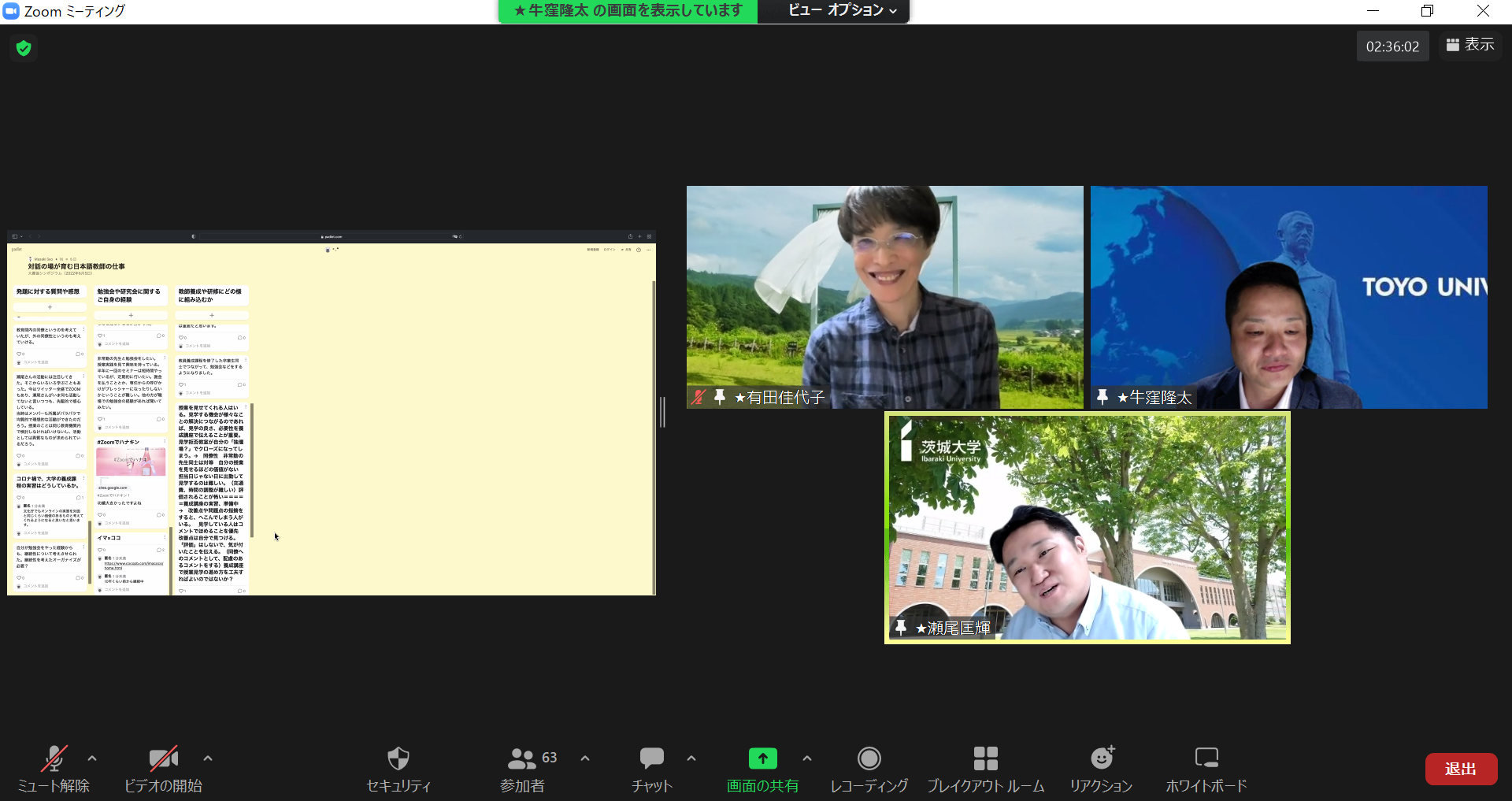Click the red 退出 leave button
Image resolution: width=1512 pixels, height=801 pixels.
pyautogui.click(x=1461, y=769)
